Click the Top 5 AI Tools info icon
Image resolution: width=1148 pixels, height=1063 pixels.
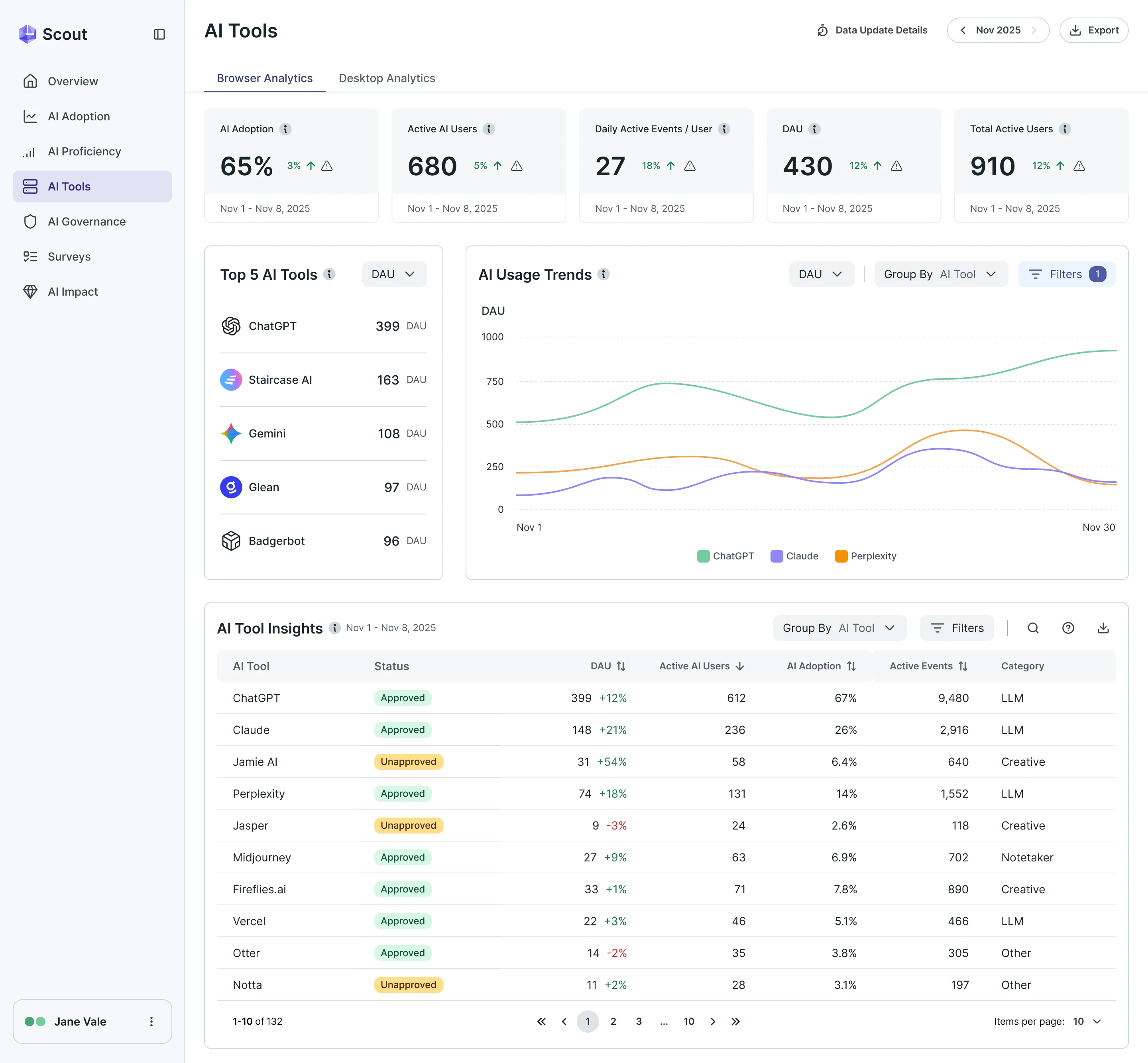tap(330, 275)
